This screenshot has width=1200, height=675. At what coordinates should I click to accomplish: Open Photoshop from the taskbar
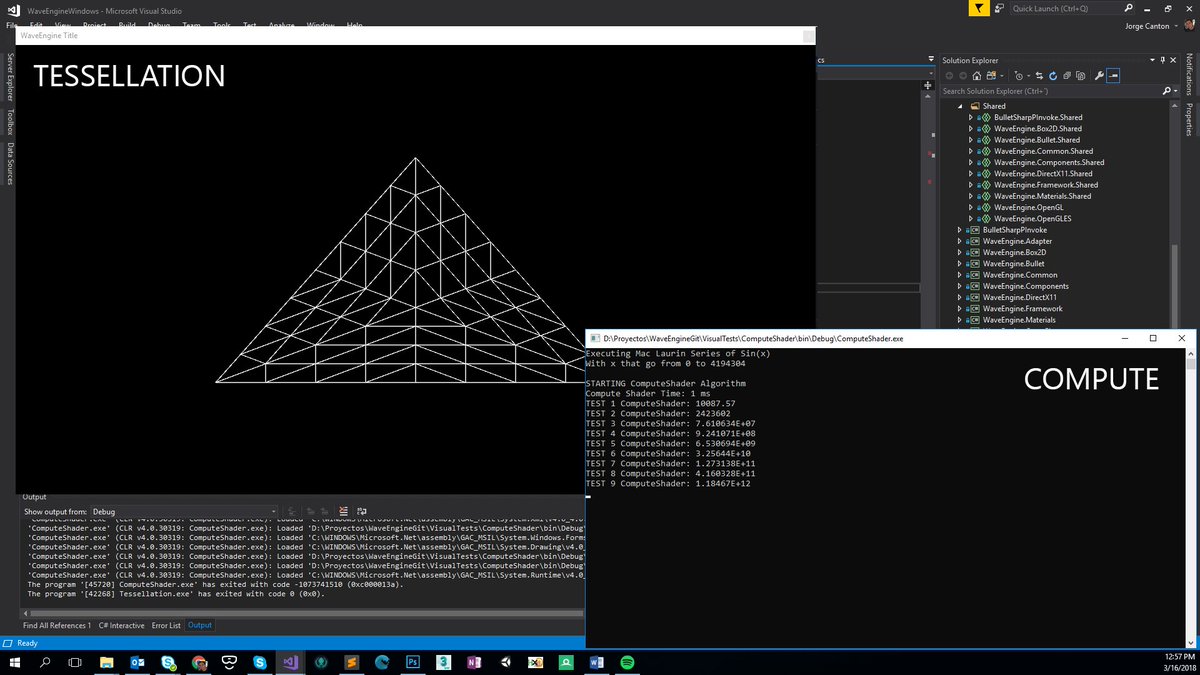413,662
